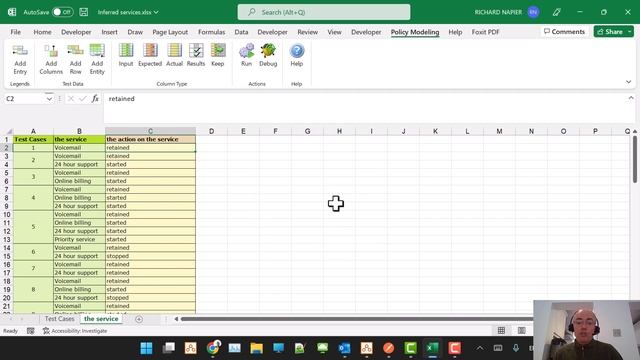Click the horizontal scroll left arrow
The width and height of the screenshot is (640, 360).
[x=176, y=319]
